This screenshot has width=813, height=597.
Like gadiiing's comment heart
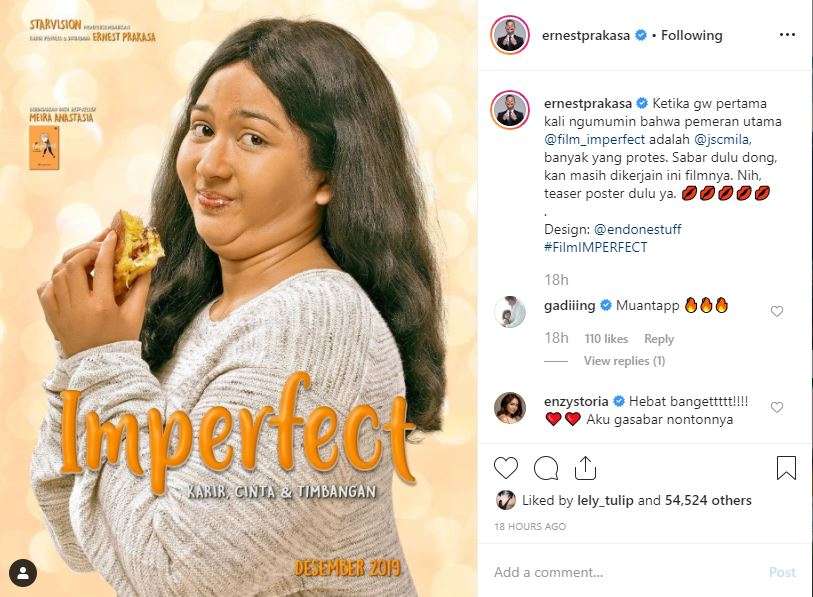(x=777, y=312)
